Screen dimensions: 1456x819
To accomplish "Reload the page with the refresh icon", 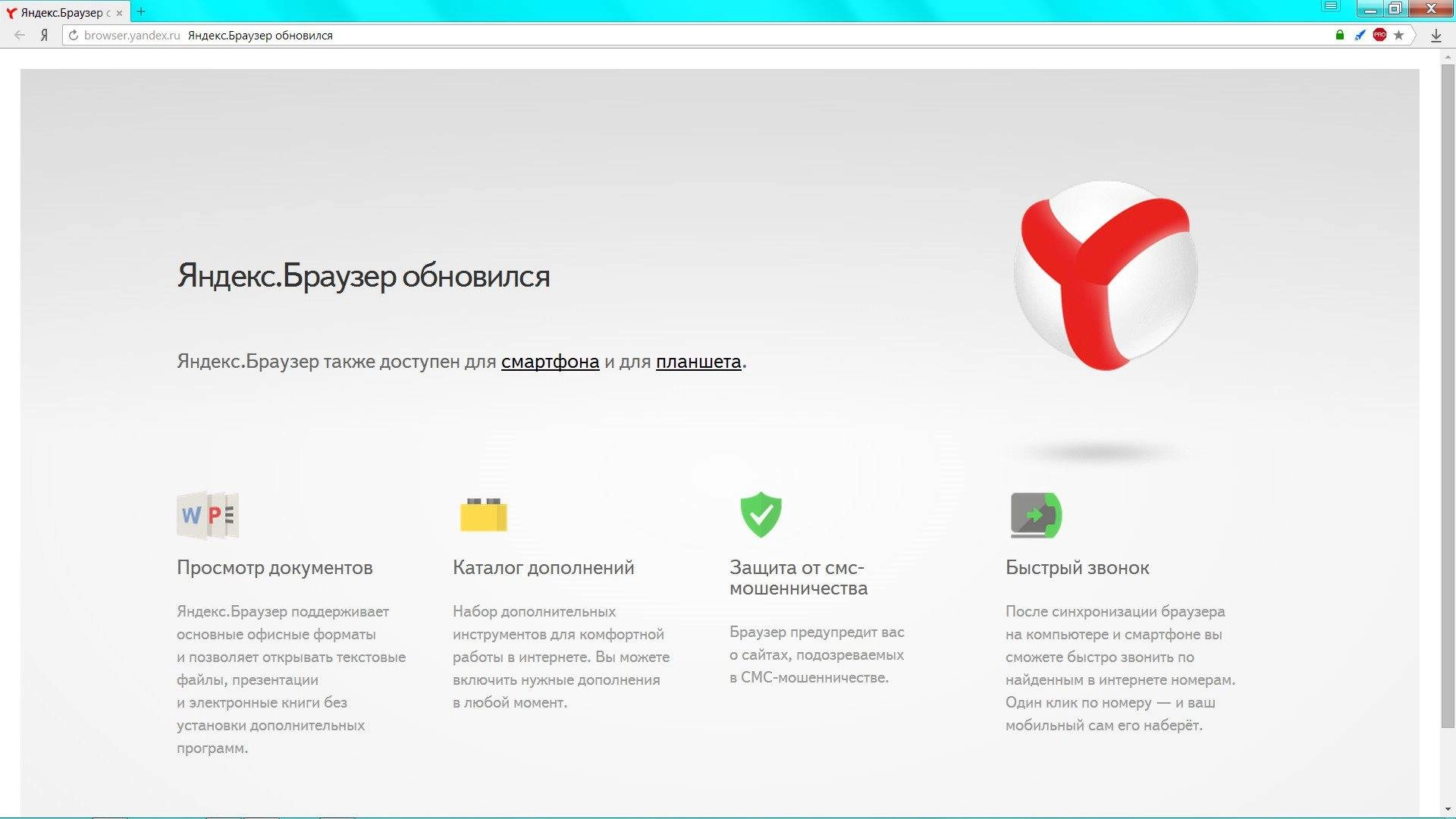I will click(74, 35).
